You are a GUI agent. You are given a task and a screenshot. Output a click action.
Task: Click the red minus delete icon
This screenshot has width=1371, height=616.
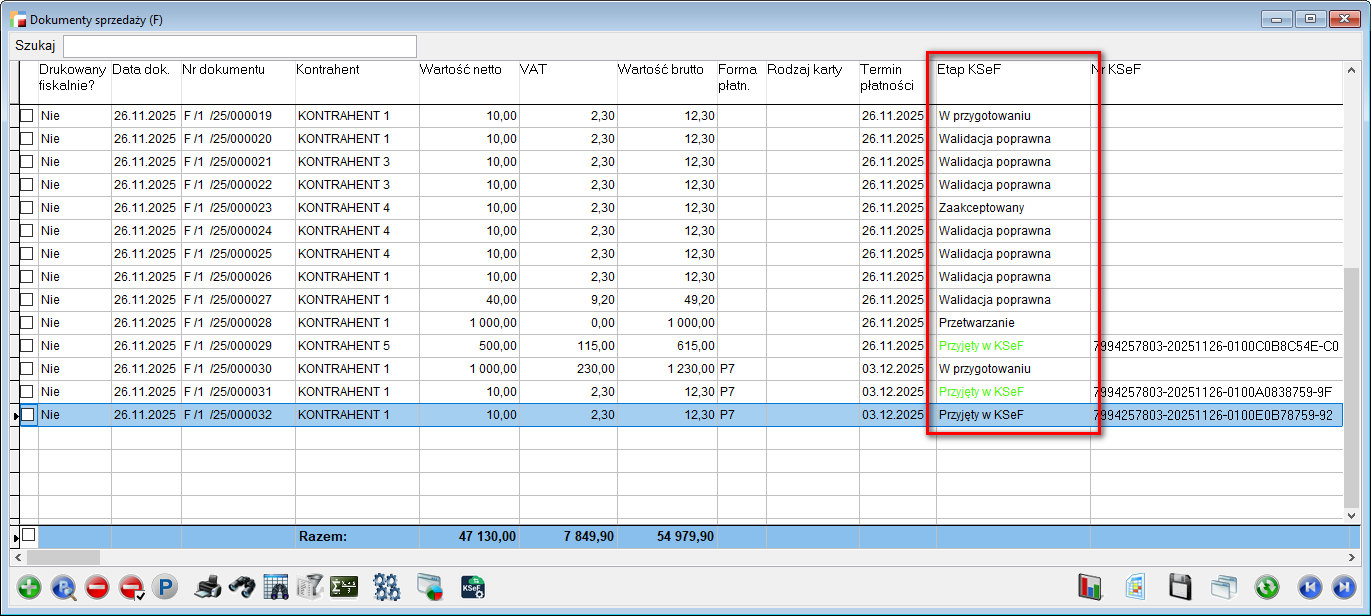[x=97, y=588]
